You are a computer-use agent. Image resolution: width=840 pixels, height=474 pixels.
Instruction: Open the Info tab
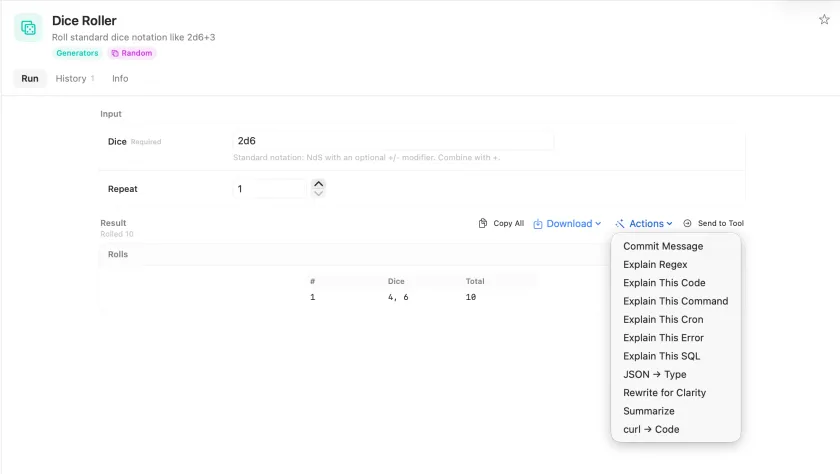click(x=120, y=79)
